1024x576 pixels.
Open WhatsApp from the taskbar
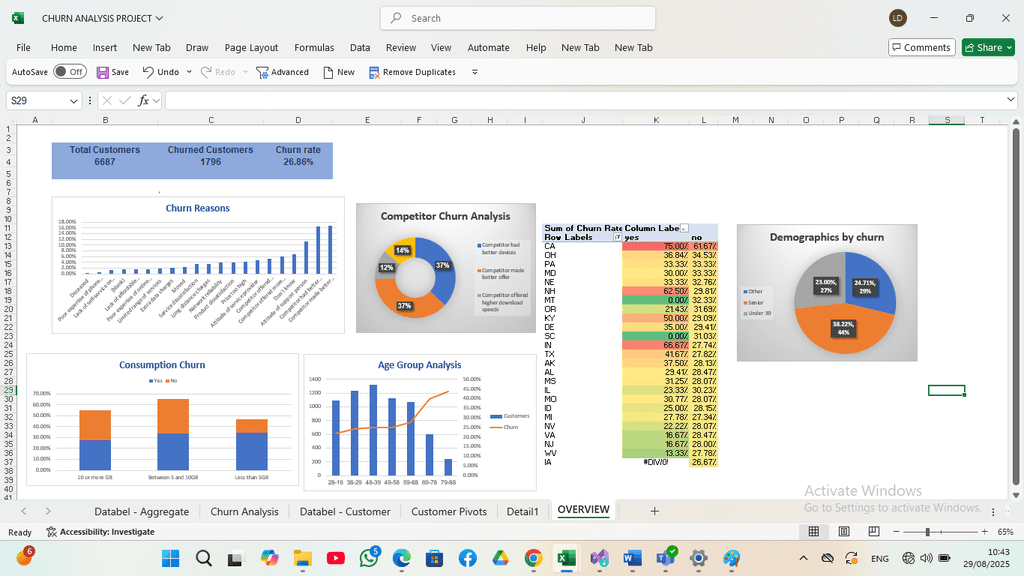(369, 558)
